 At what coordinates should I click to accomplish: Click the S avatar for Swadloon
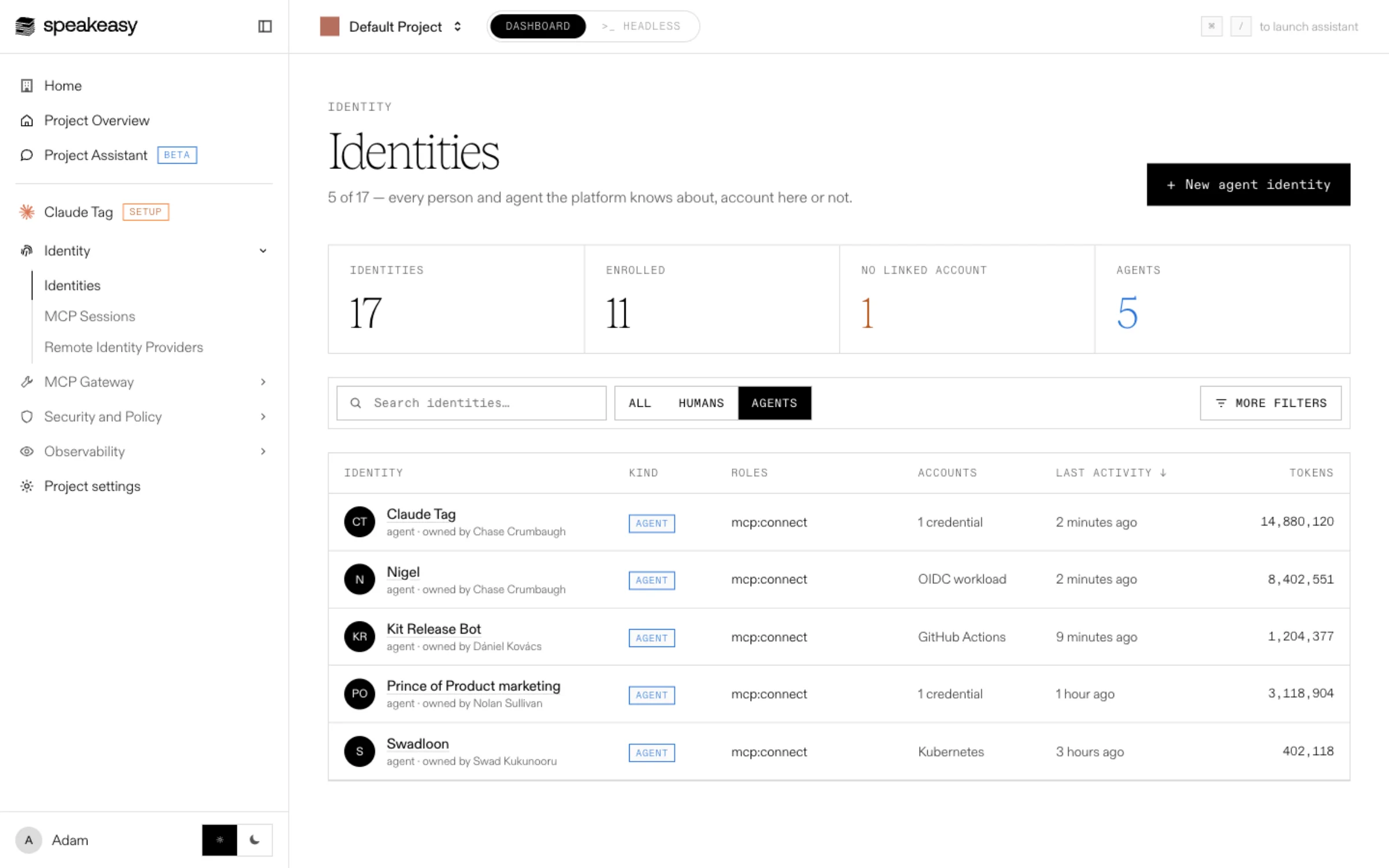(359, 752)
